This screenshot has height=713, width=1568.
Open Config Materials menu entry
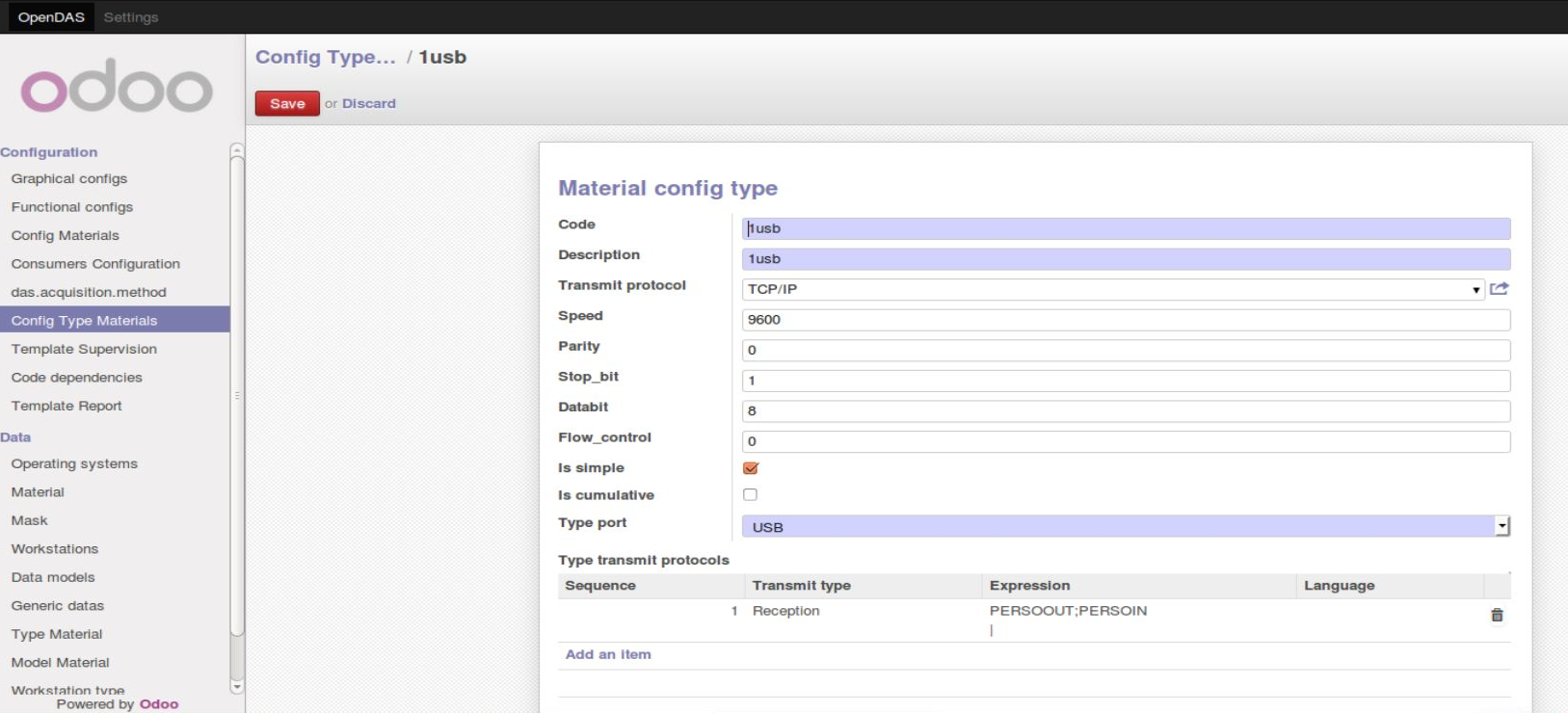pos(66,235)
